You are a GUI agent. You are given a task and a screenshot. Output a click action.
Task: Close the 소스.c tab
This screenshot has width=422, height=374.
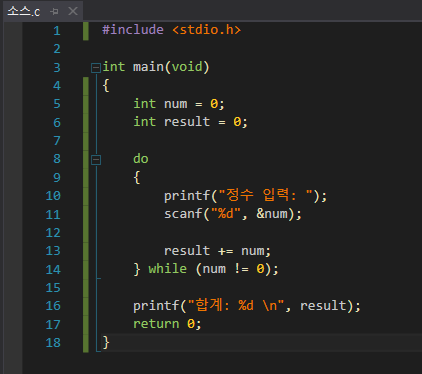(73, 11)
